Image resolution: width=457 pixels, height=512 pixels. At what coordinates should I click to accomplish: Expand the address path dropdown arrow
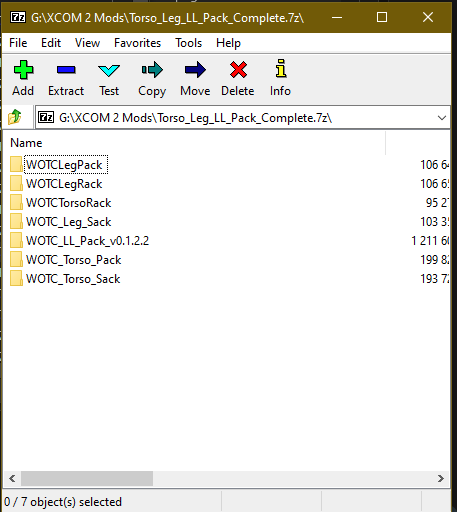pyautogui.click(x=442, y=118)
